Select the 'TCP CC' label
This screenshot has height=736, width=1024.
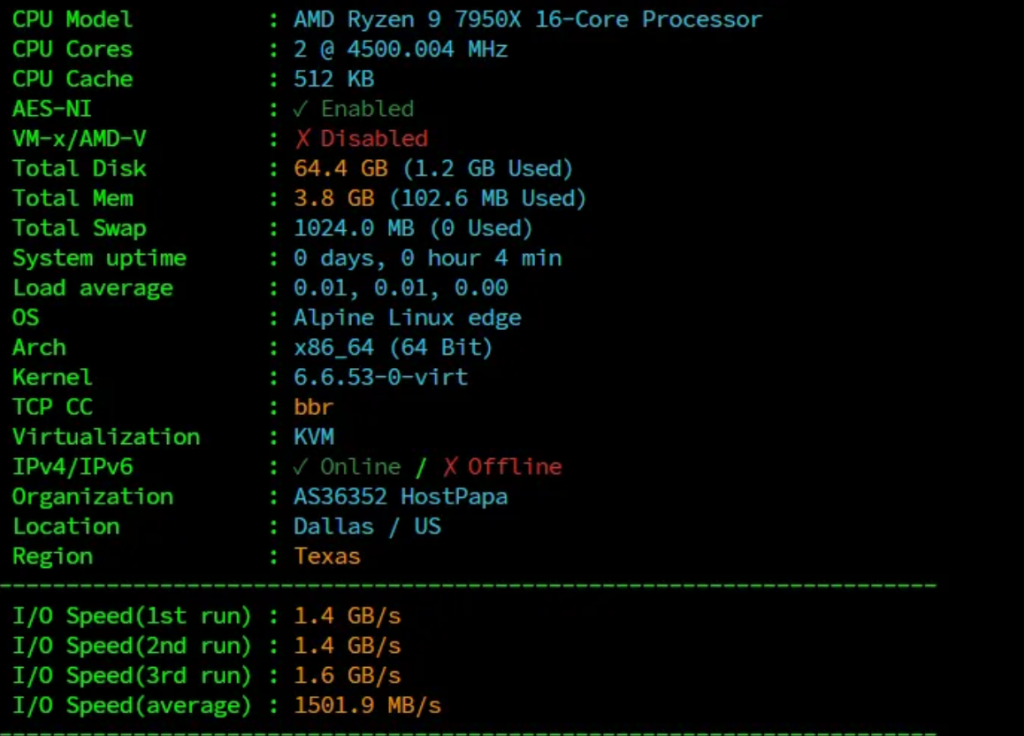coord(52,408)
